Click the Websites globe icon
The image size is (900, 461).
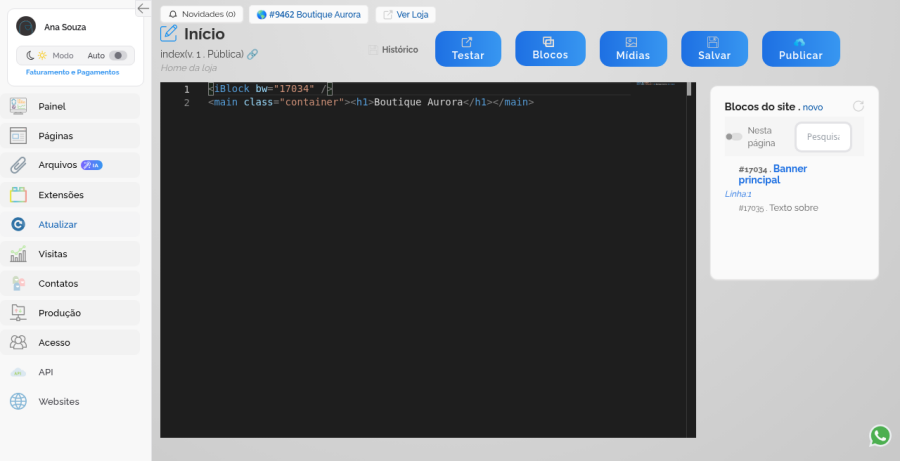18,401
